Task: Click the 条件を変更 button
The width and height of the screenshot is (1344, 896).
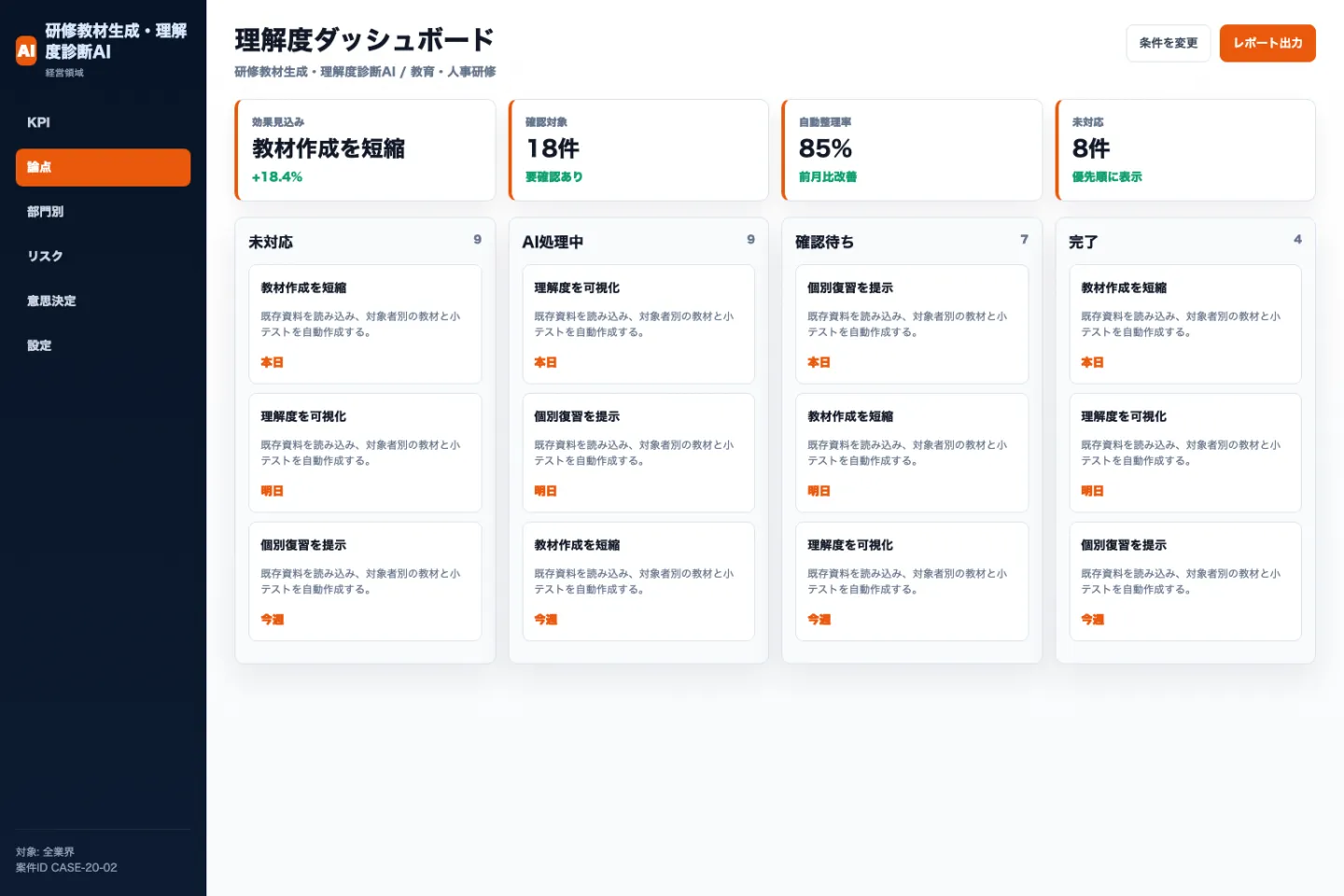Action: [1168, 43]
